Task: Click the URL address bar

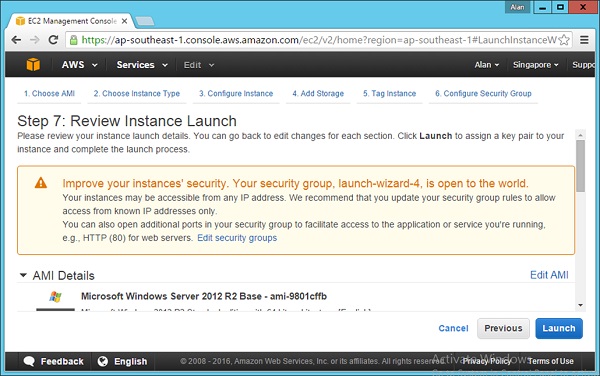Action: point(319,40)
